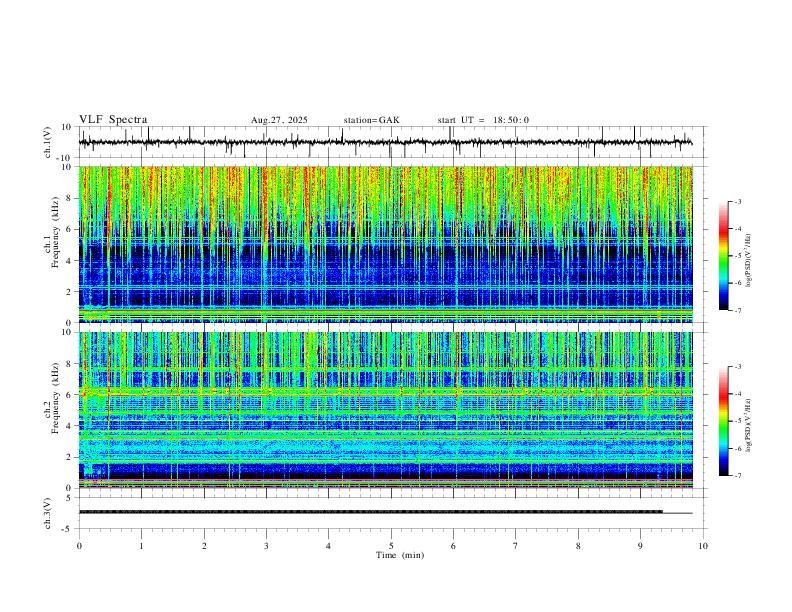This screenshot has height=612, width=792.
Task: Click the "station=GAK" header label
Action: pos(372,120)
